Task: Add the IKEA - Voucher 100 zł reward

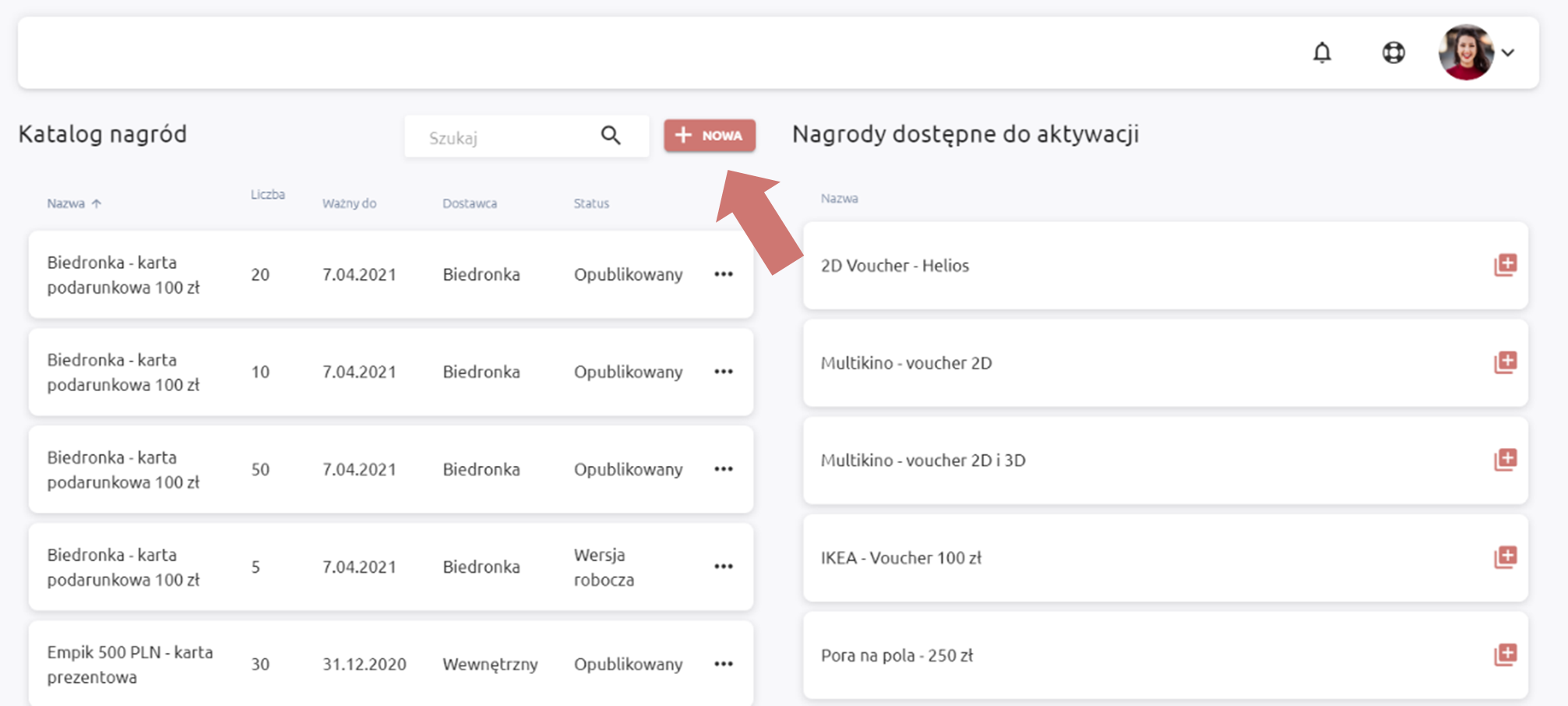Action: [x=1505, y=557]
